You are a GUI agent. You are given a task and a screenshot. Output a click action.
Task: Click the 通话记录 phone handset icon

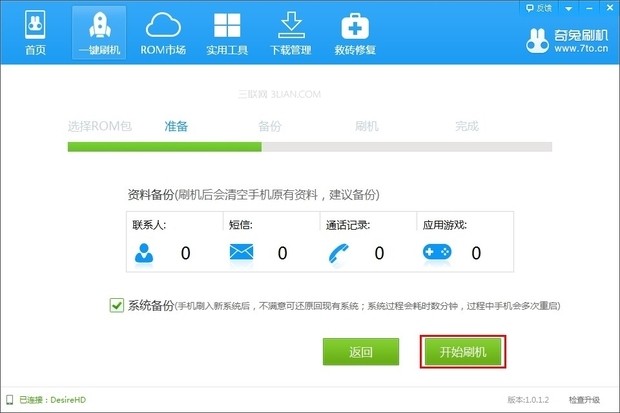(339, 253)
